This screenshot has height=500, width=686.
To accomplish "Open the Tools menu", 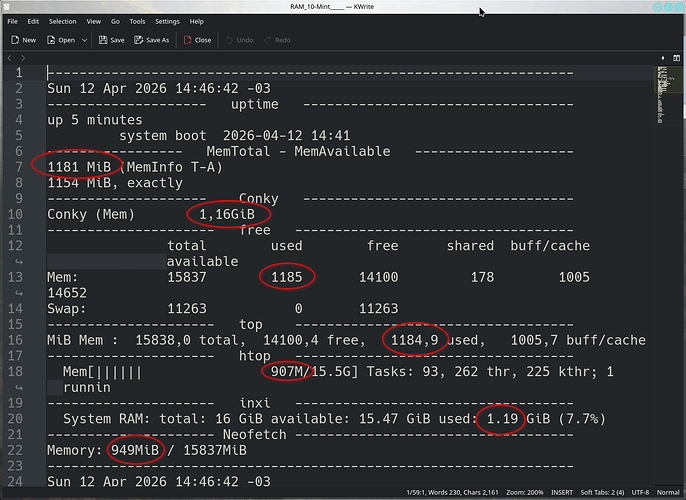I will pos(137,21).
